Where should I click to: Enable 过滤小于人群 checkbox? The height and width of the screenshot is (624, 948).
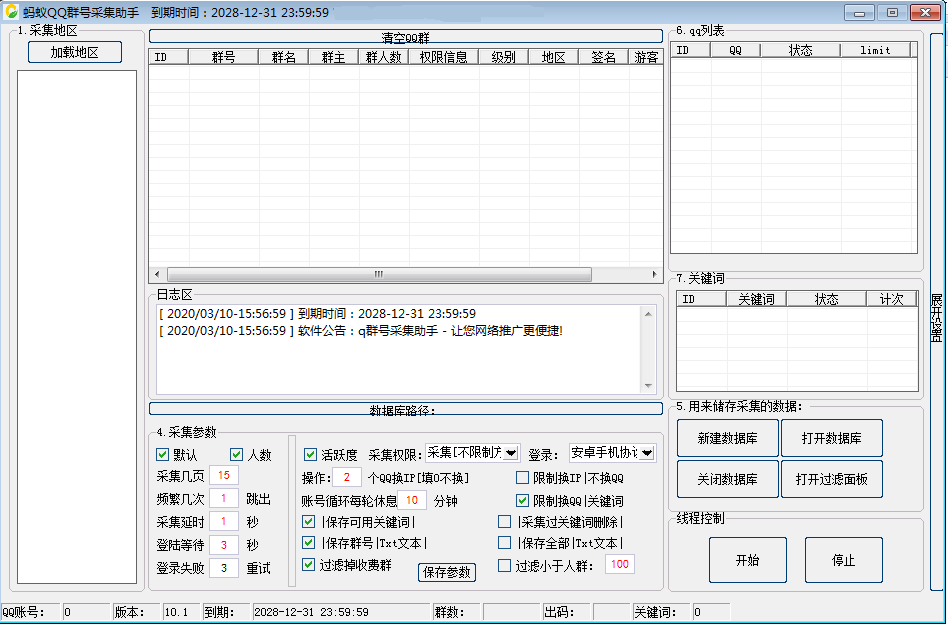tap(504, 565)
